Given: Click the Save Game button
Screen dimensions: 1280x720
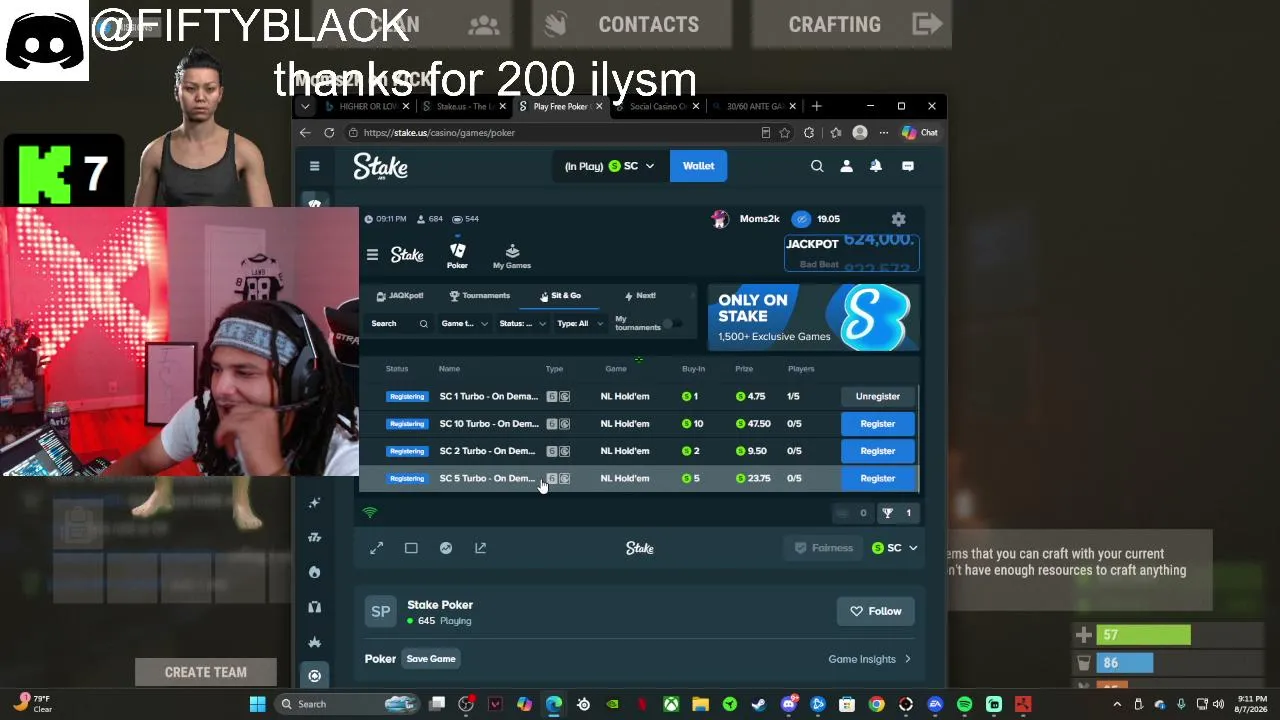Looking at the screenshot, I should 431,659.
